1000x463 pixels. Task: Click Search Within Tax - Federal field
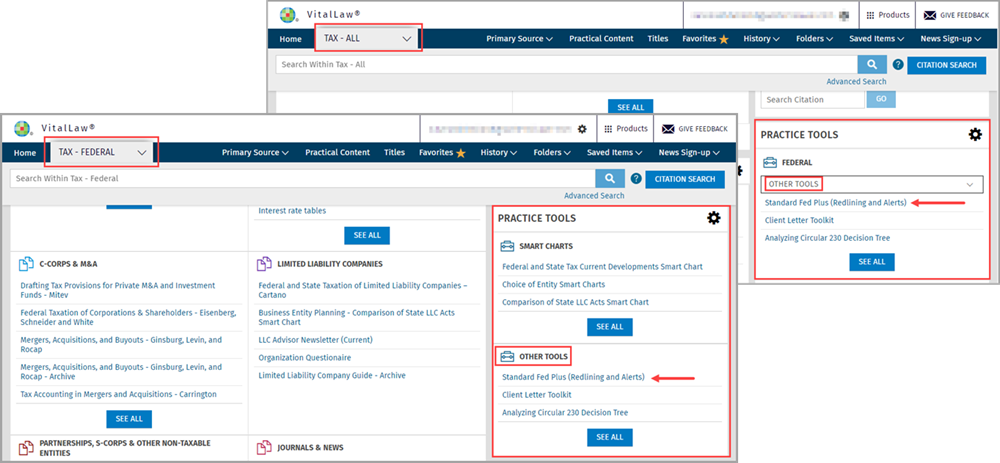pyautogui.click(x=303, y=179)
